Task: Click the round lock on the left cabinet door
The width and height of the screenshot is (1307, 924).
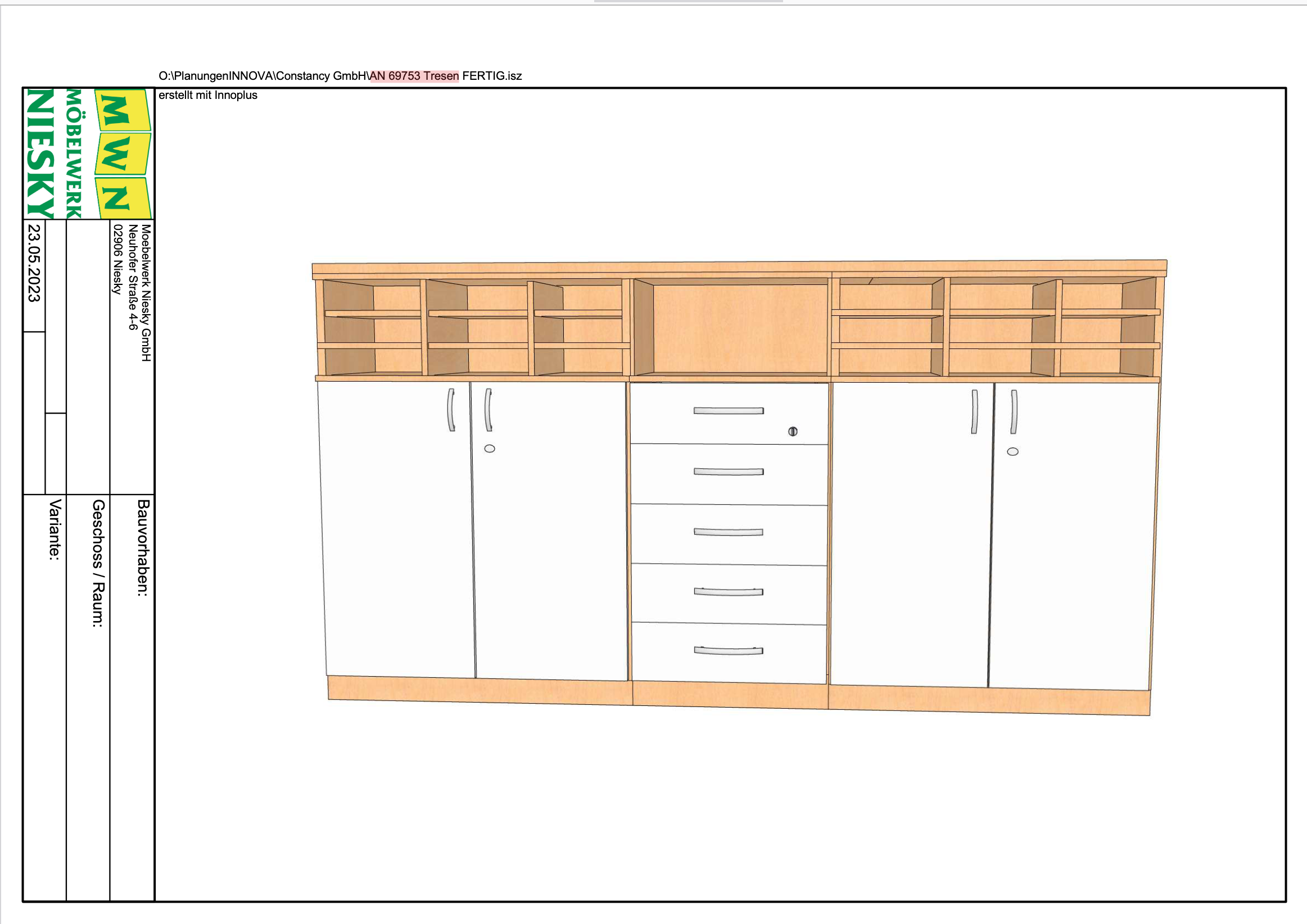Action: point(490,449)
